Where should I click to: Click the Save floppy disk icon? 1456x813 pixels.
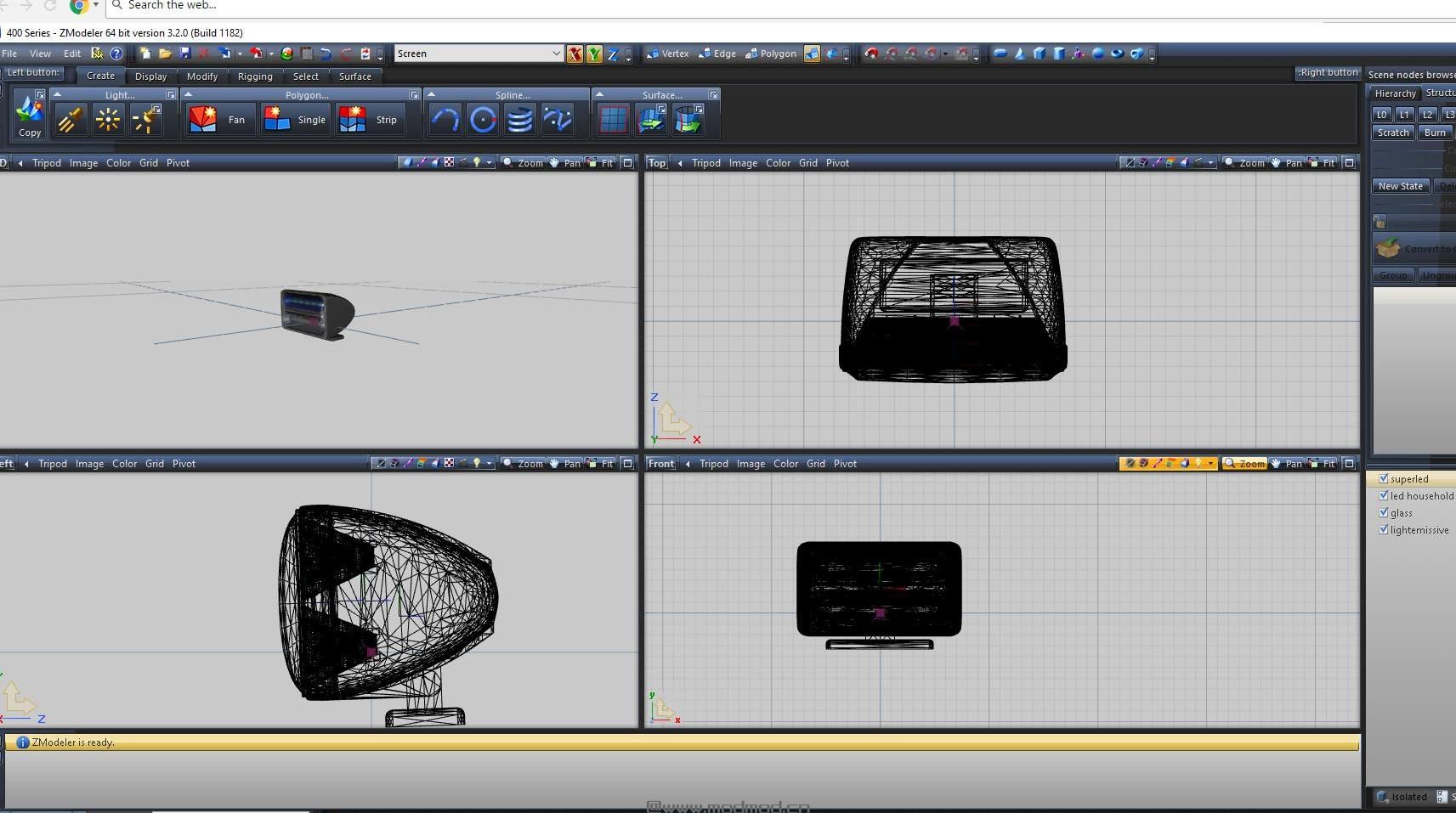(x=184, y=54)
